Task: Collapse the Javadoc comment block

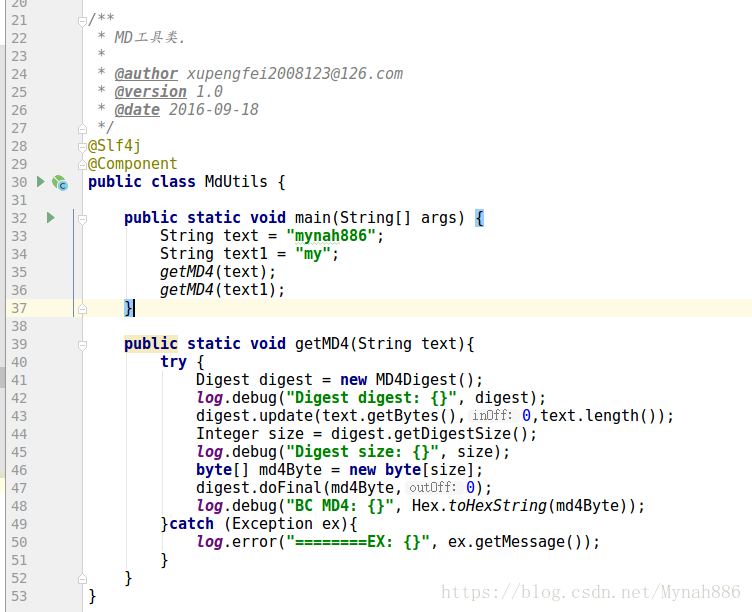Action: [82, 21]
